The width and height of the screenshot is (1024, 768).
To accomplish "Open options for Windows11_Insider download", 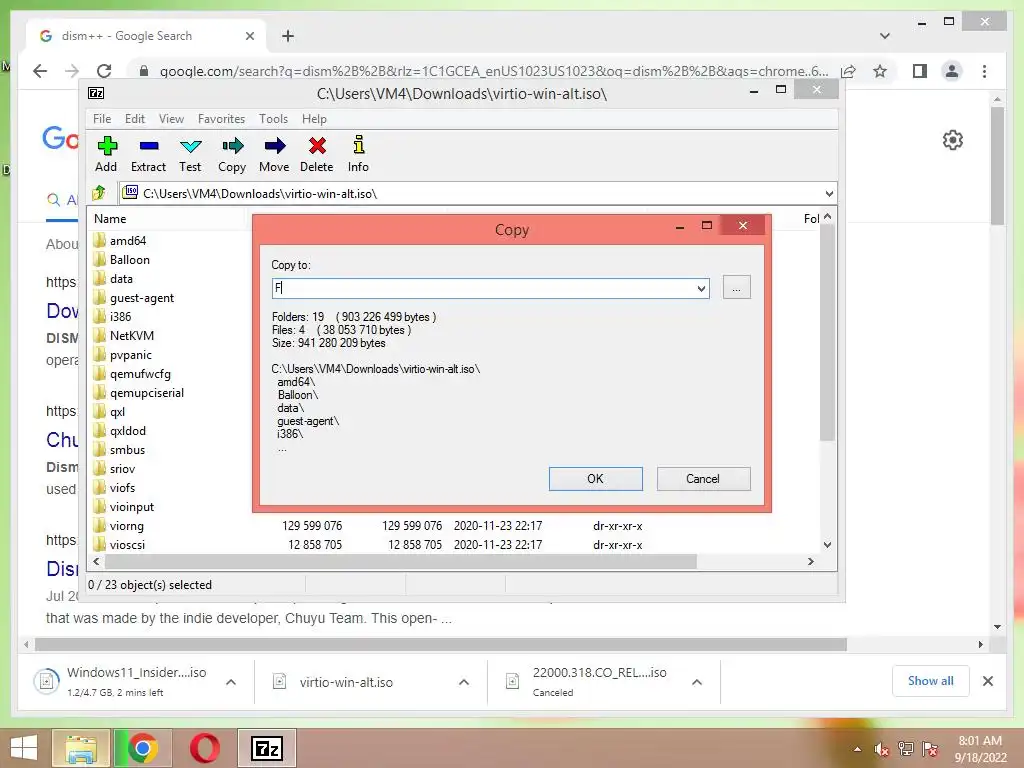I will tap(231, 682).
